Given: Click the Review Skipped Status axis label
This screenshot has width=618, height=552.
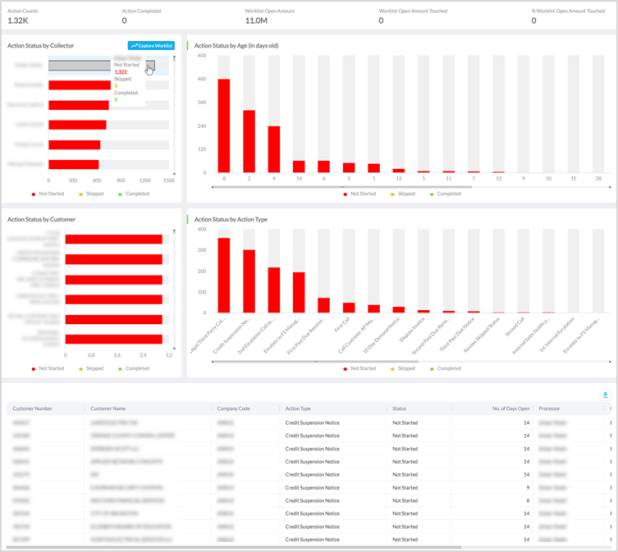Looking at the screenshot, I should pos(482,335).
